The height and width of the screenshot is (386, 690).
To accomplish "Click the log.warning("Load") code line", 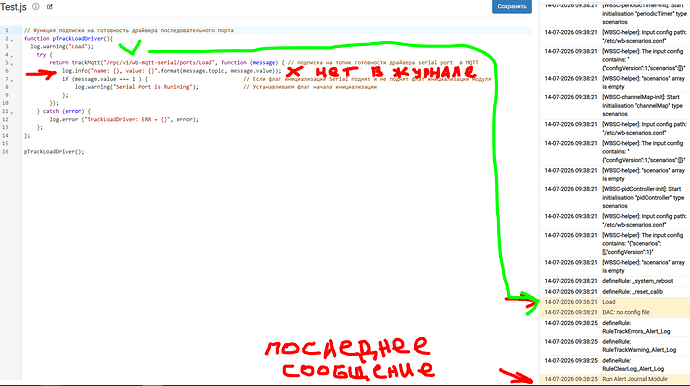I will click(x=62, y=47).
